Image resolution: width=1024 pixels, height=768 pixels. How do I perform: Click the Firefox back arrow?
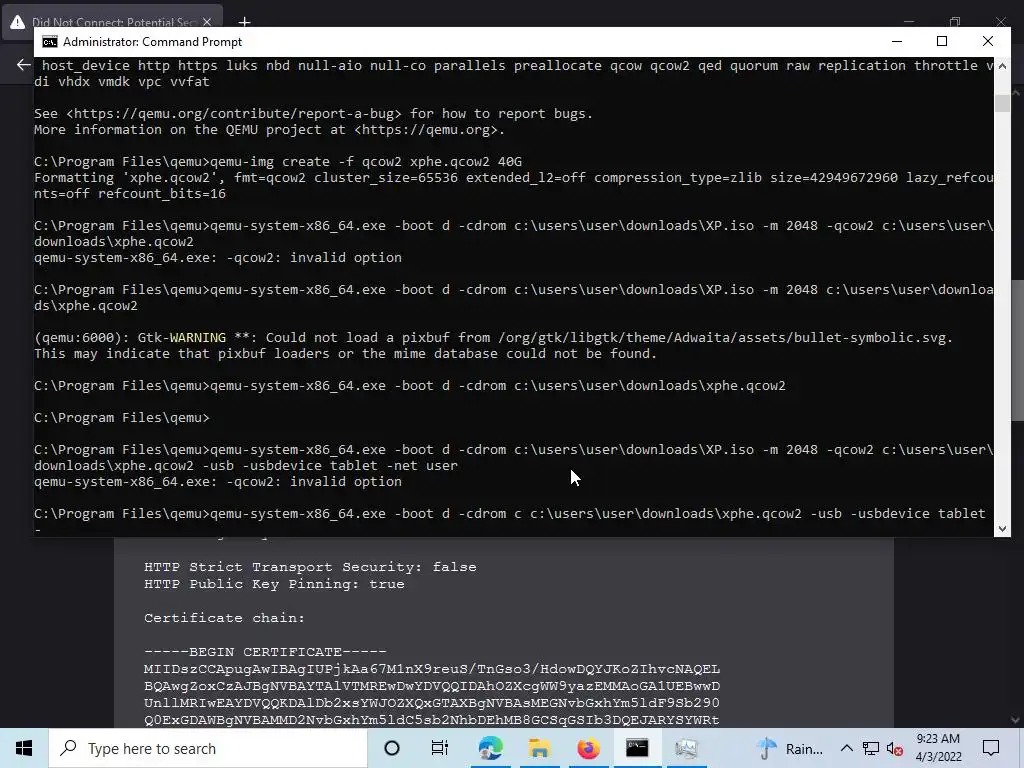(24, 65)
